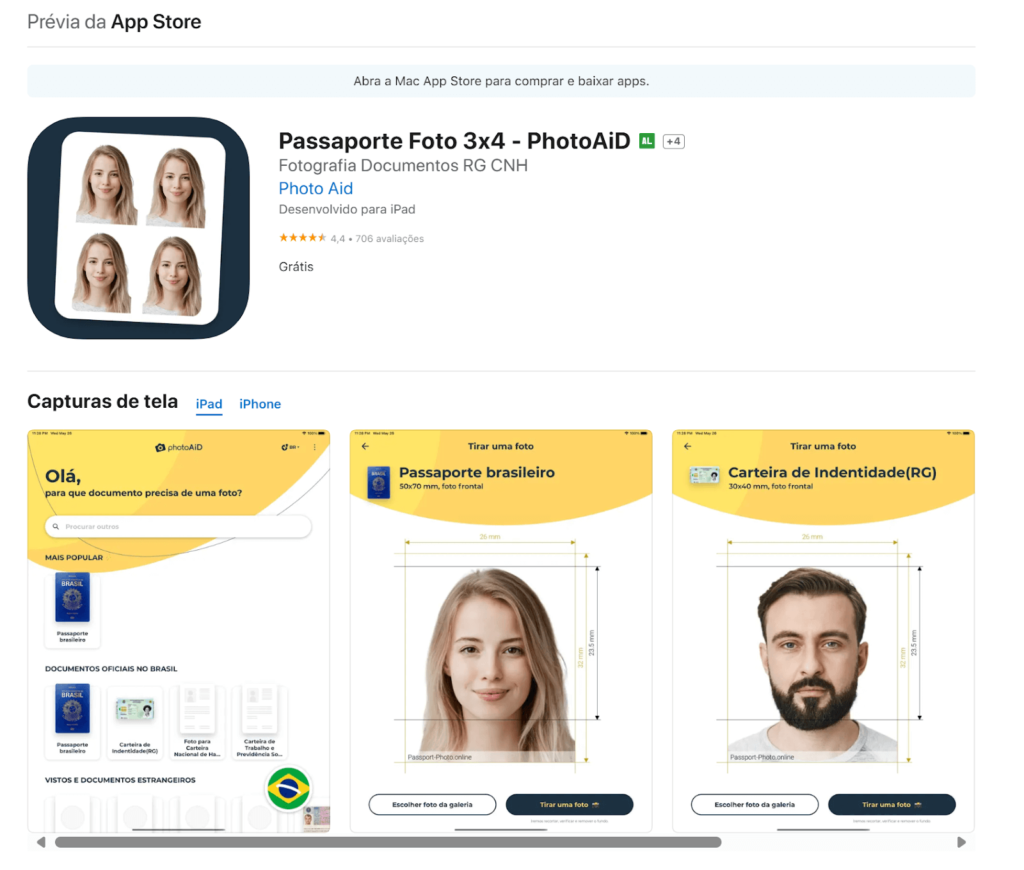Click DOCUMENTOS OFICIAIS NO BRASIL label
1024x870 pixels.
tap(111, 669)
